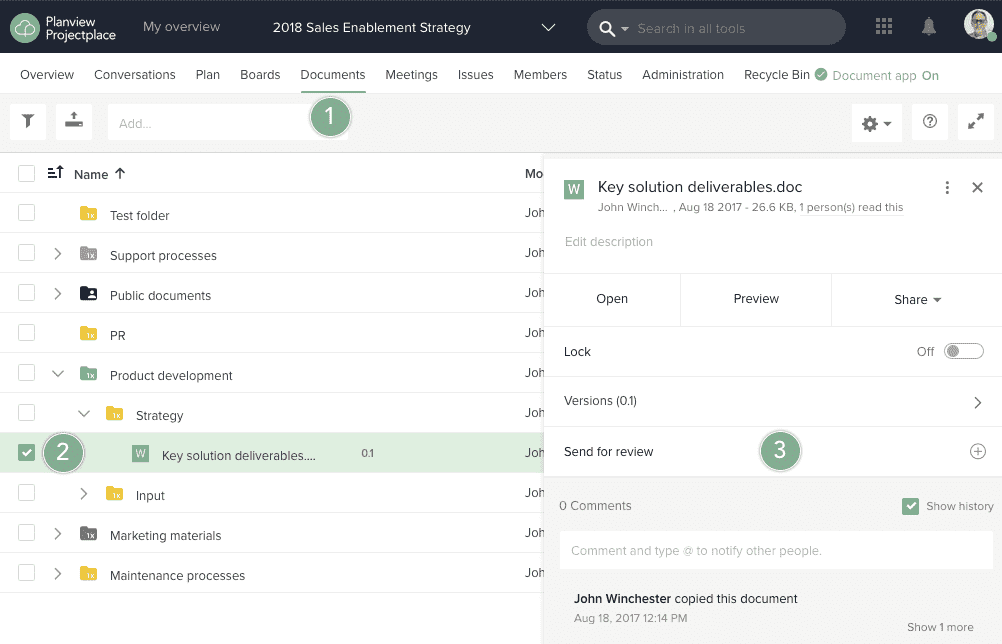Screen dimensions: 1002x644
Task: Open the document's three-dot more menu
Action: [x=947, y=188]
